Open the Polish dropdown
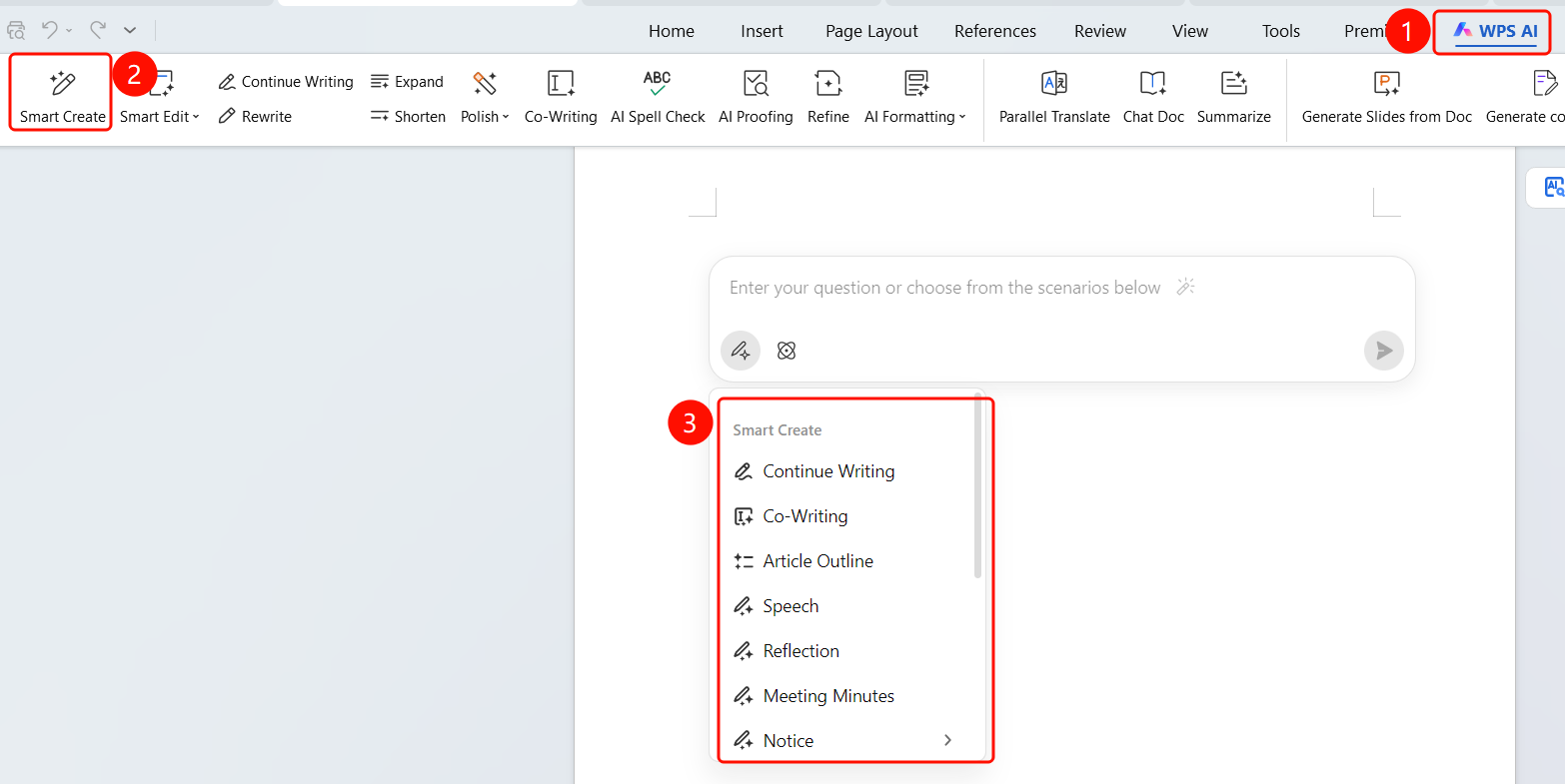This screenshot has height=784, width=1565. click(485, 96)
